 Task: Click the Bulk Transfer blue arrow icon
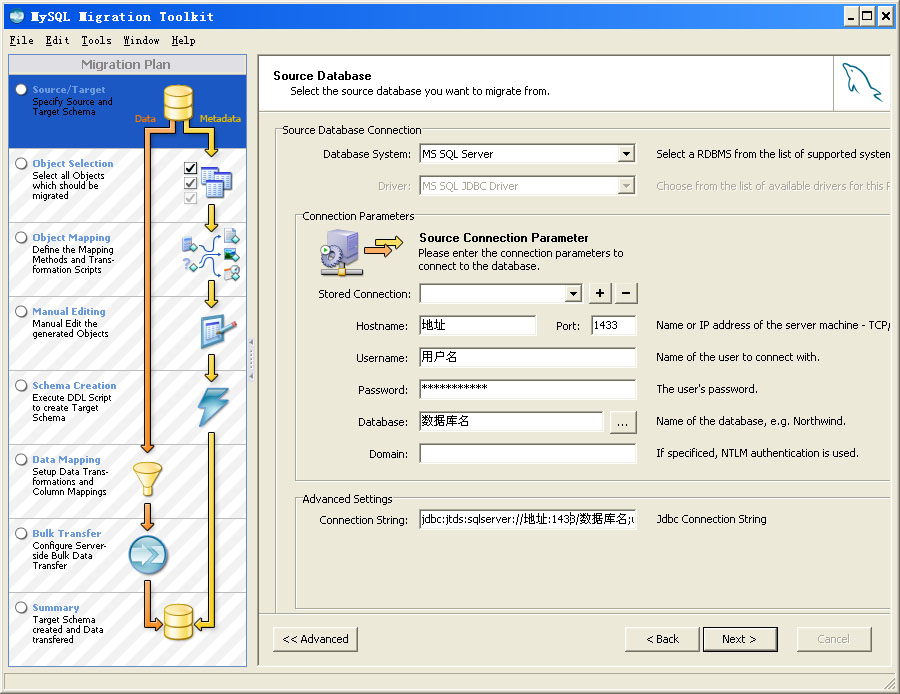148,554
